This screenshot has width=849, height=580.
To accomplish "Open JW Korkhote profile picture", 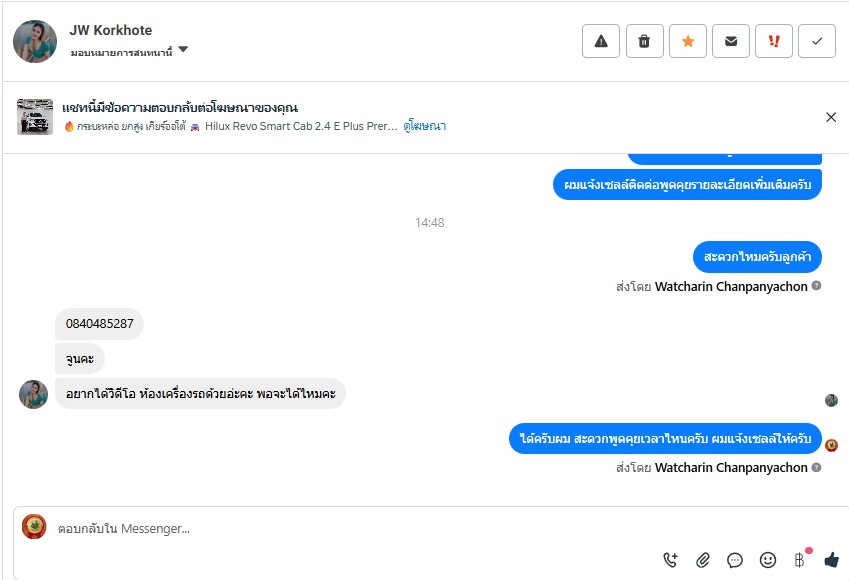I will pyautogui.click(x=35, y=41).
